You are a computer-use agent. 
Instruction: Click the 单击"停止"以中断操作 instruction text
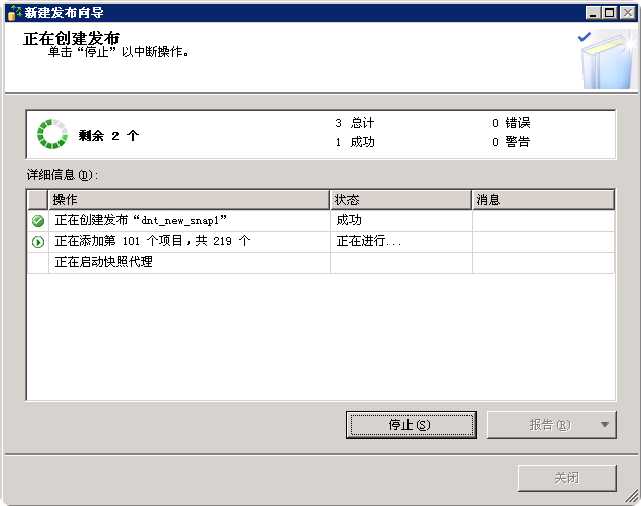pos(118,52)
